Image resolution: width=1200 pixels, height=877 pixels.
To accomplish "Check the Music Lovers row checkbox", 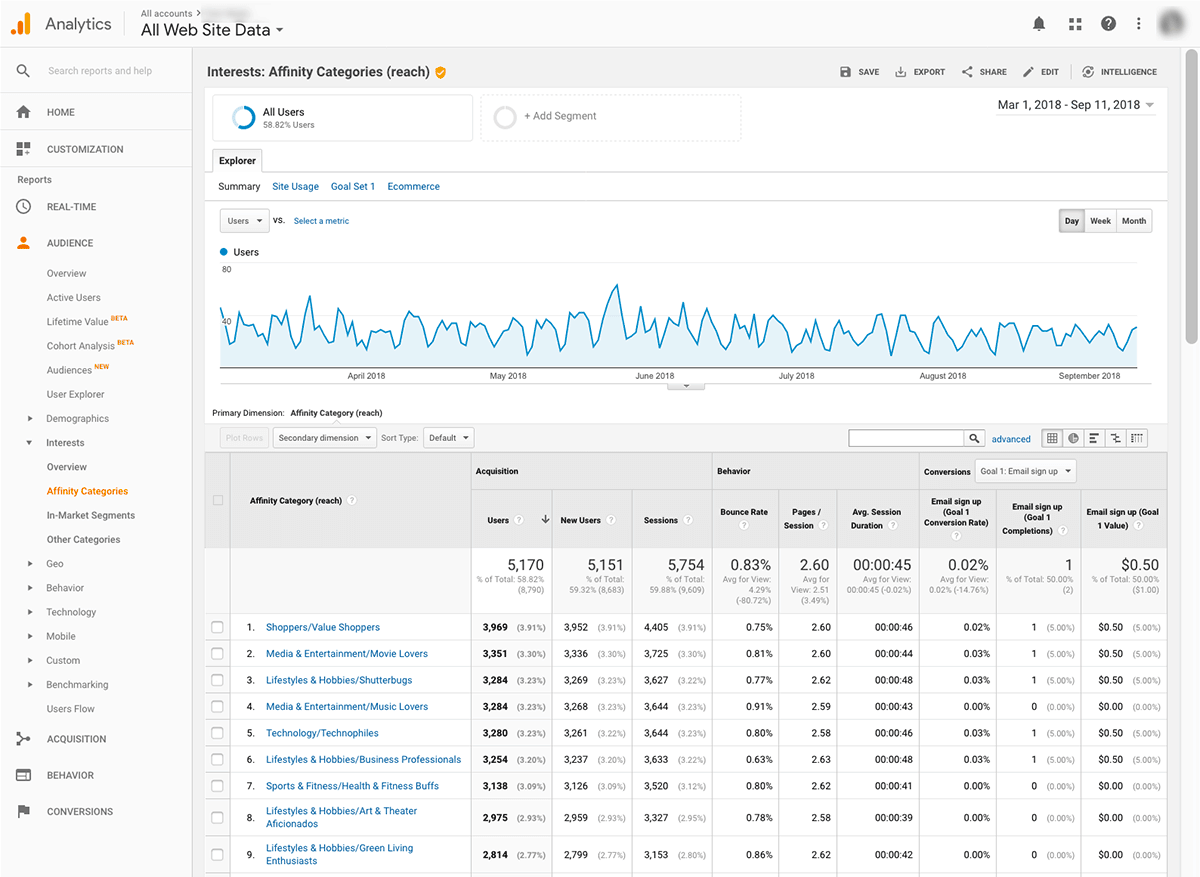I will coord(218,706).
